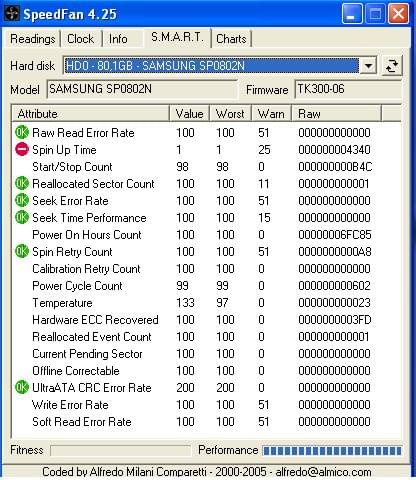Select the Current Pending Sector row
Viewport: 416px width, 480px height.
coord(206,354)
